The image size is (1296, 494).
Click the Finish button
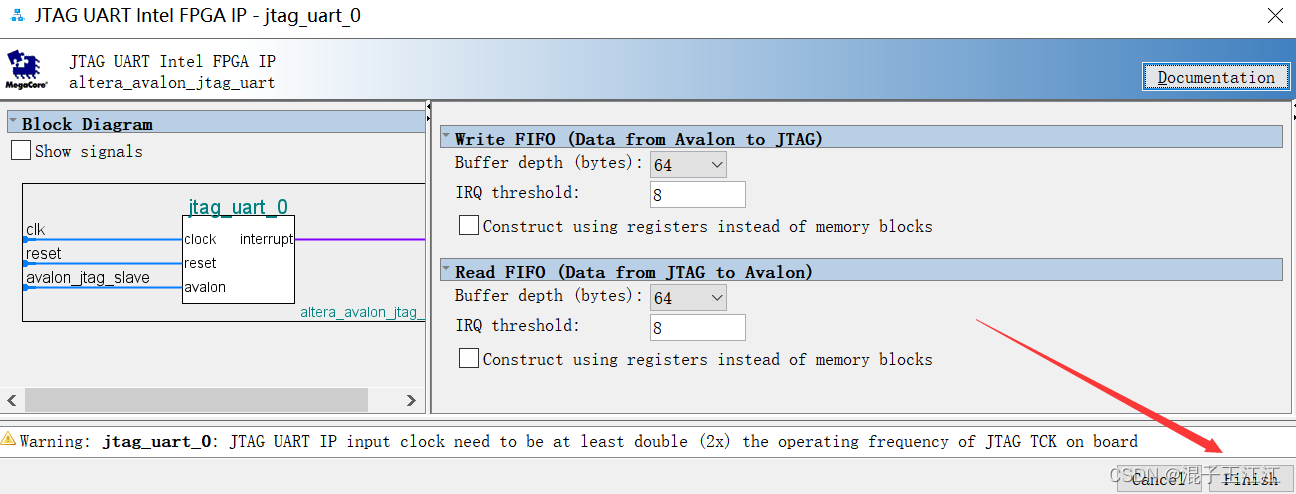[1250, 479]
